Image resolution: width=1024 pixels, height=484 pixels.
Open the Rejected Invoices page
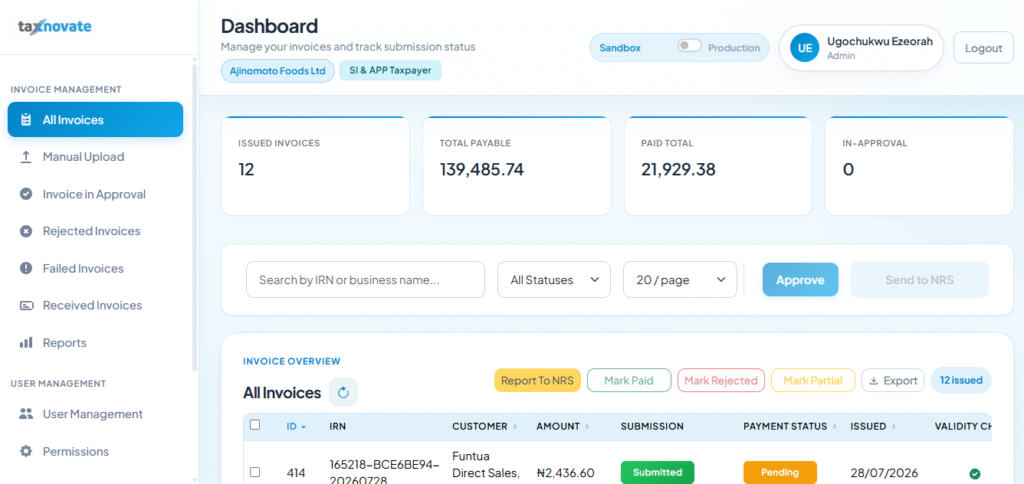pos(95,231)
